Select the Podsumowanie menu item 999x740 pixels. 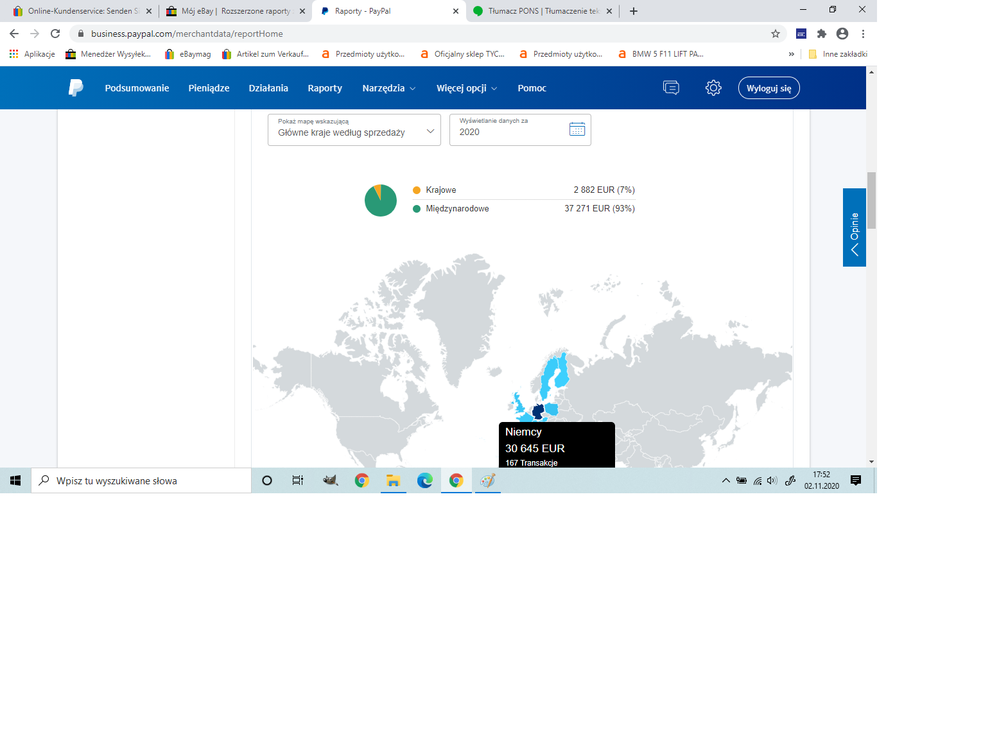pos(137,88)
